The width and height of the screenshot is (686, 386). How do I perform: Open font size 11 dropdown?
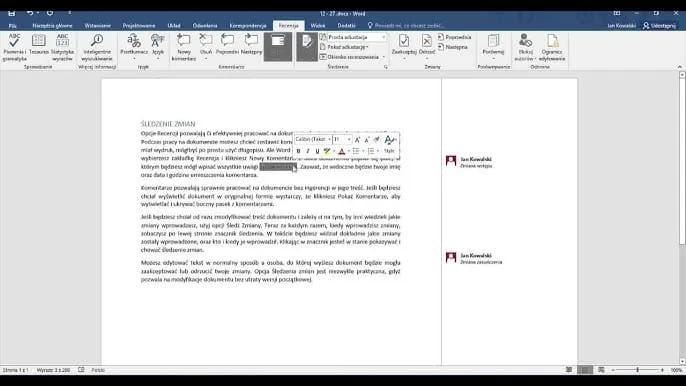349,139
